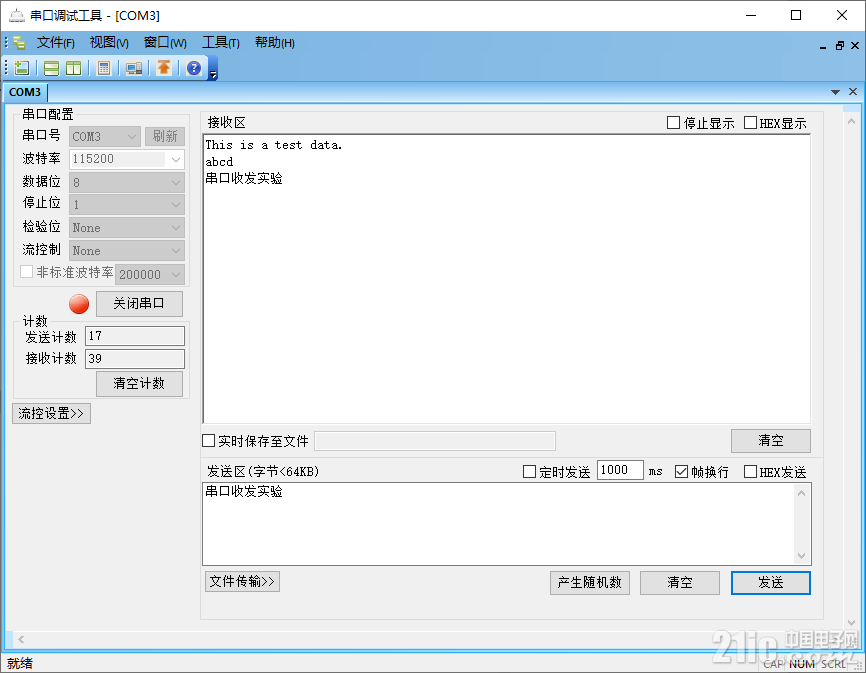866x673 pixels.
Task: Open the 帮助(H) menu
Action: pyautogui.click(x=274, y=43)
